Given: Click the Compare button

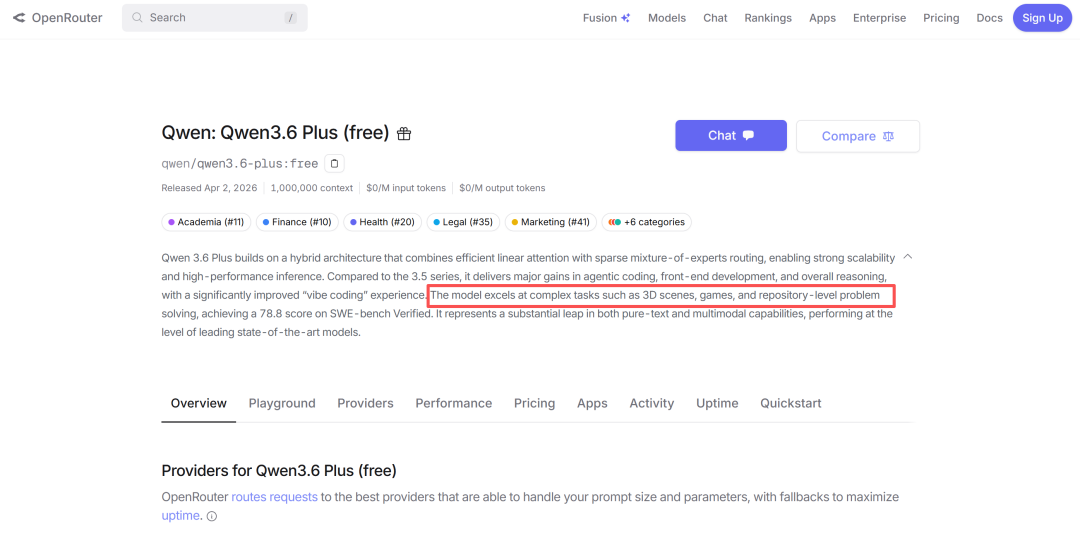Looking at the screenshot, I should coord(857,136).
